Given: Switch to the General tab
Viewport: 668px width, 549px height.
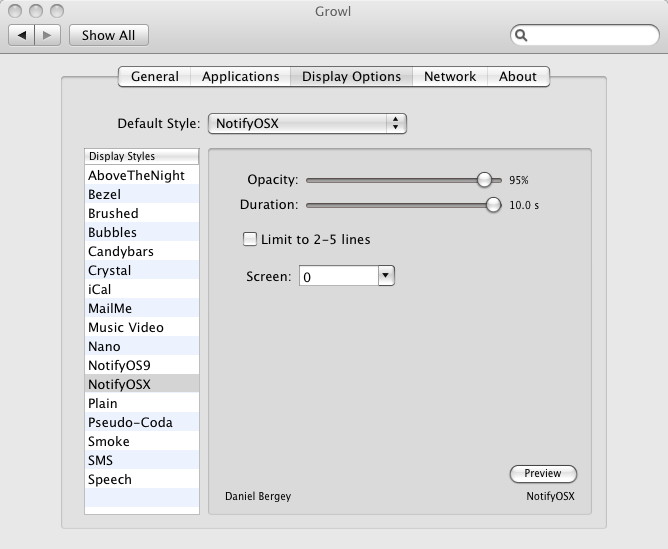Looking at the screenshot, I should (x=155, y=77).
